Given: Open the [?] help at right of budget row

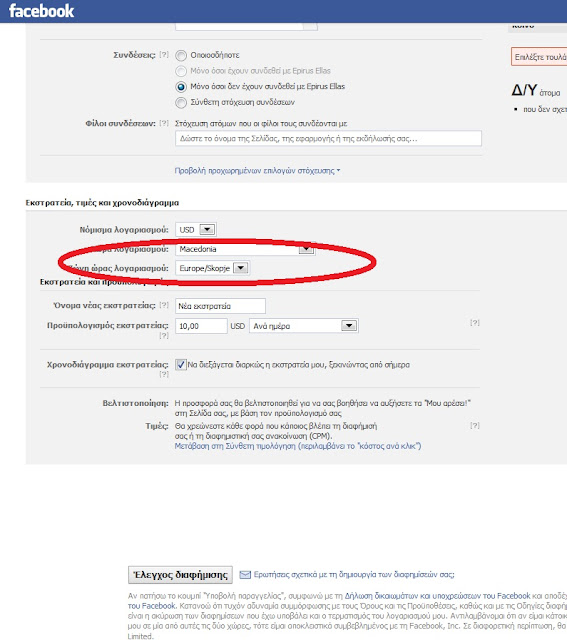Looking at the screenshot, I should point(474,322).
